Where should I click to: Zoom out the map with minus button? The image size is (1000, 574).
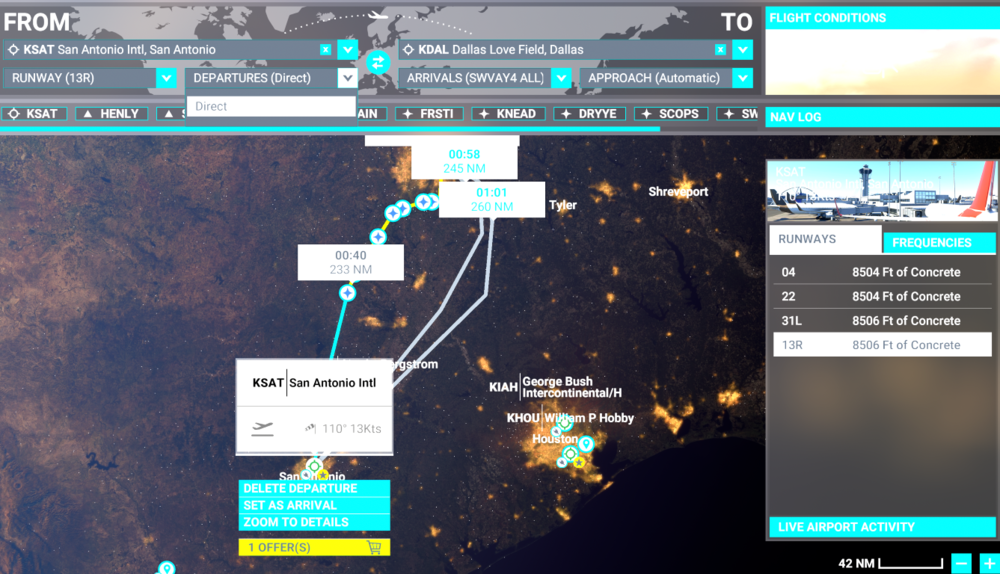tap(961, 563)
